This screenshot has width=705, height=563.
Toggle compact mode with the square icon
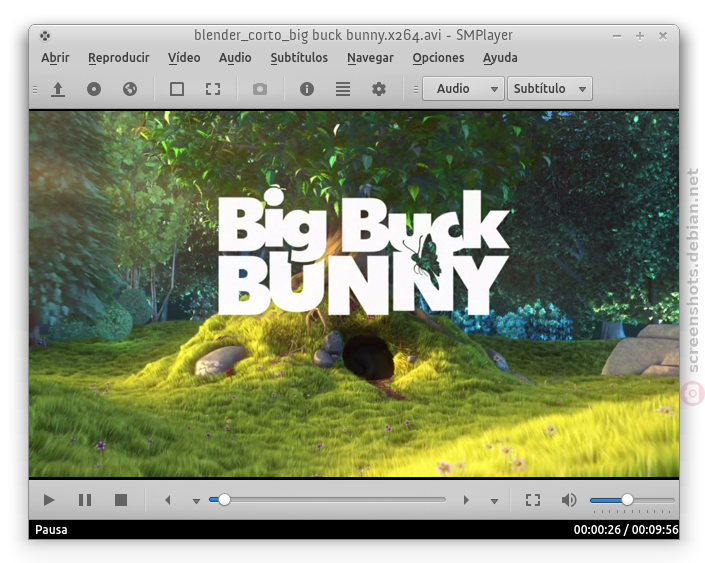(177, 89)
